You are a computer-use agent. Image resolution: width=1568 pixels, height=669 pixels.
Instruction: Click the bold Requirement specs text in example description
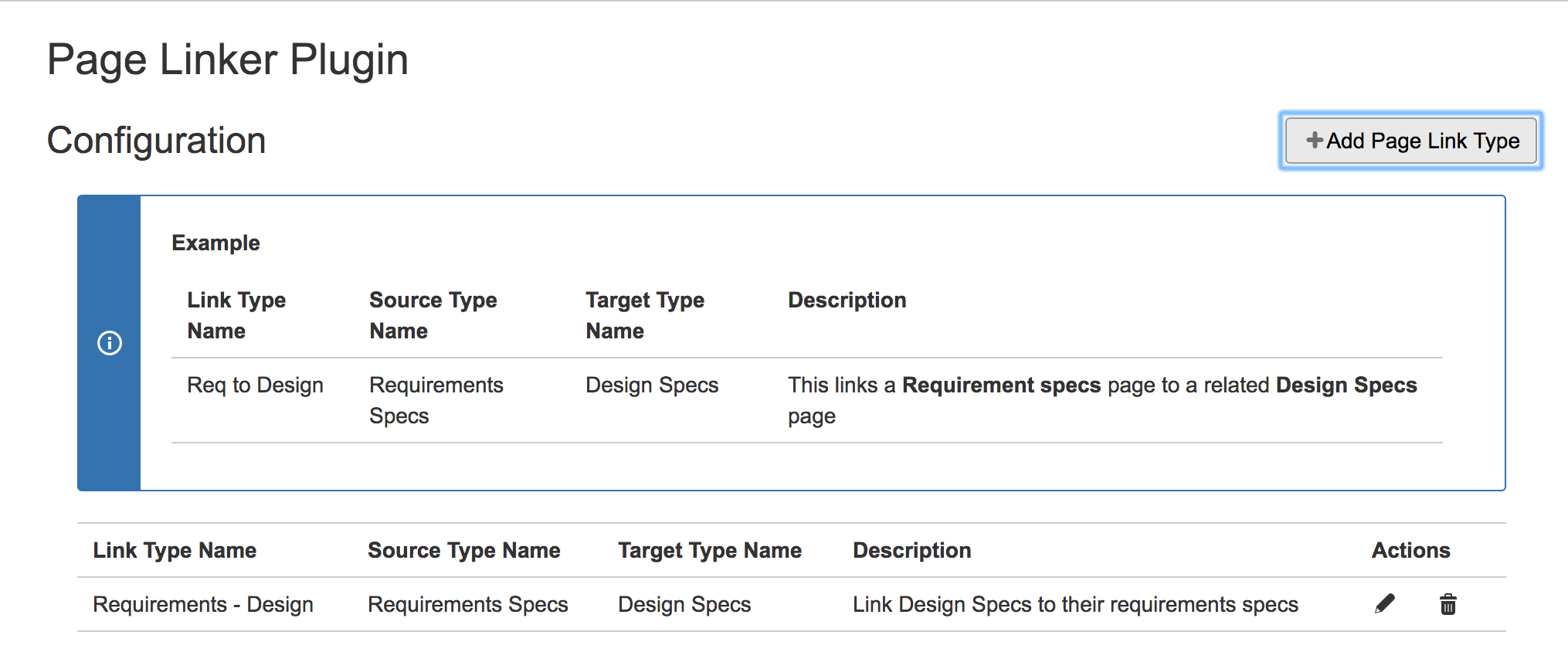tap(1001, 385)
